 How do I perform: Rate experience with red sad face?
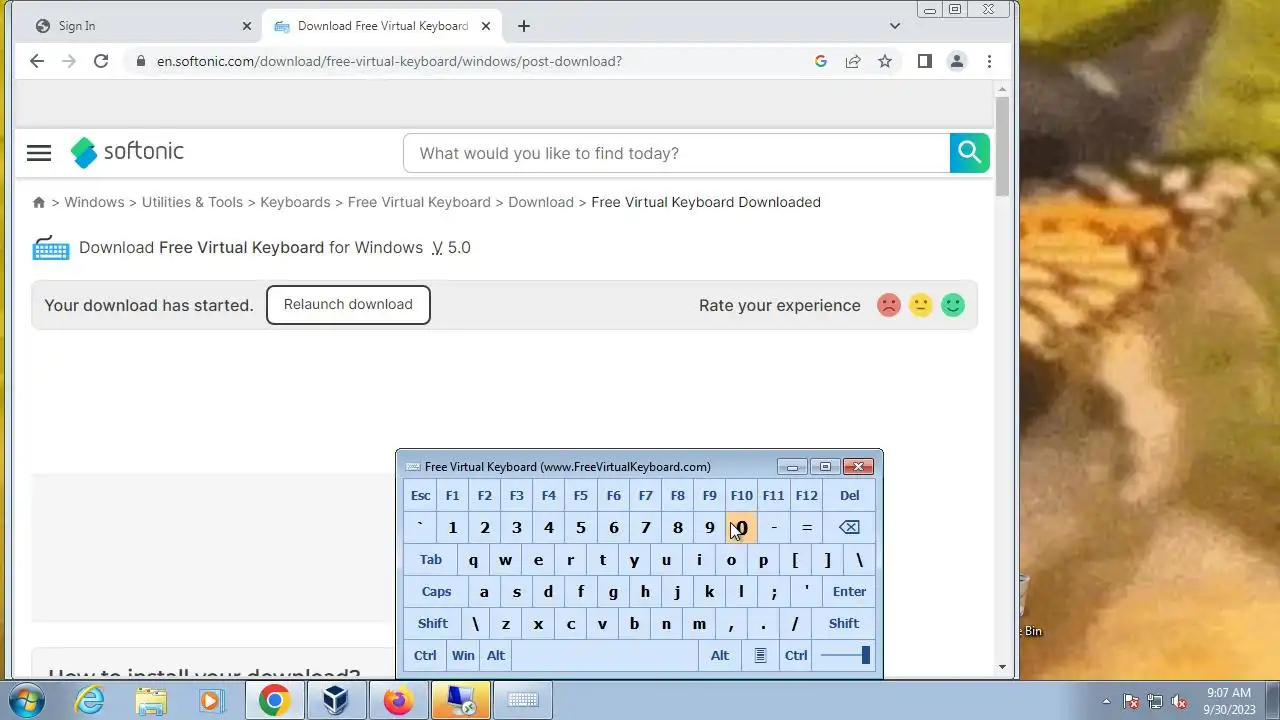[x=888, y=305]
